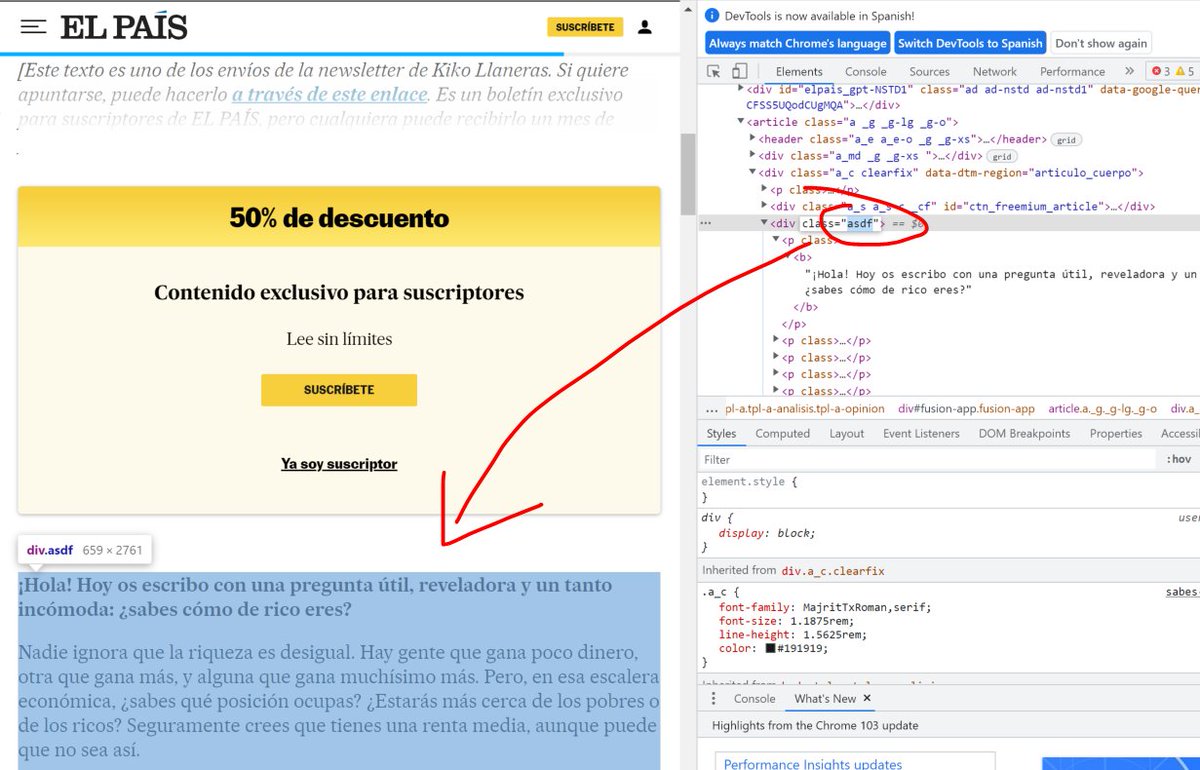This screenshot has width=1200, height=770.
Task: Open the El País hamburger menu
Action: tap(34, 27)
